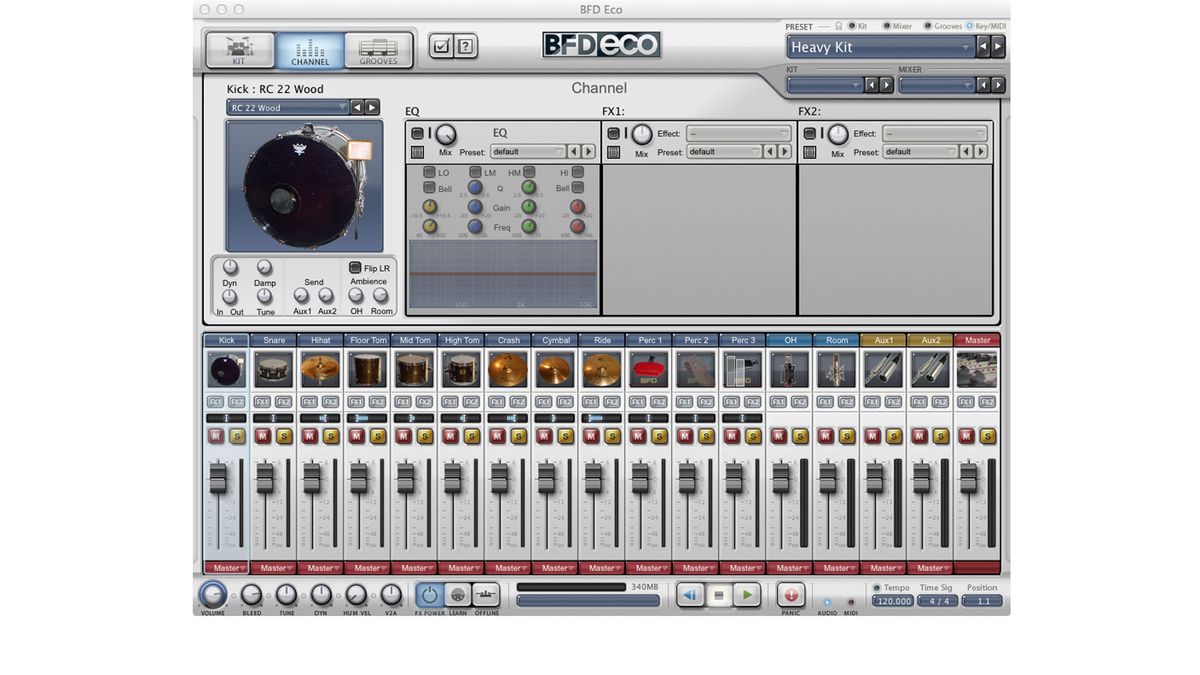
Task: Open the Heavy Kit preset dropdown
Action: click(x=880, y=47)
